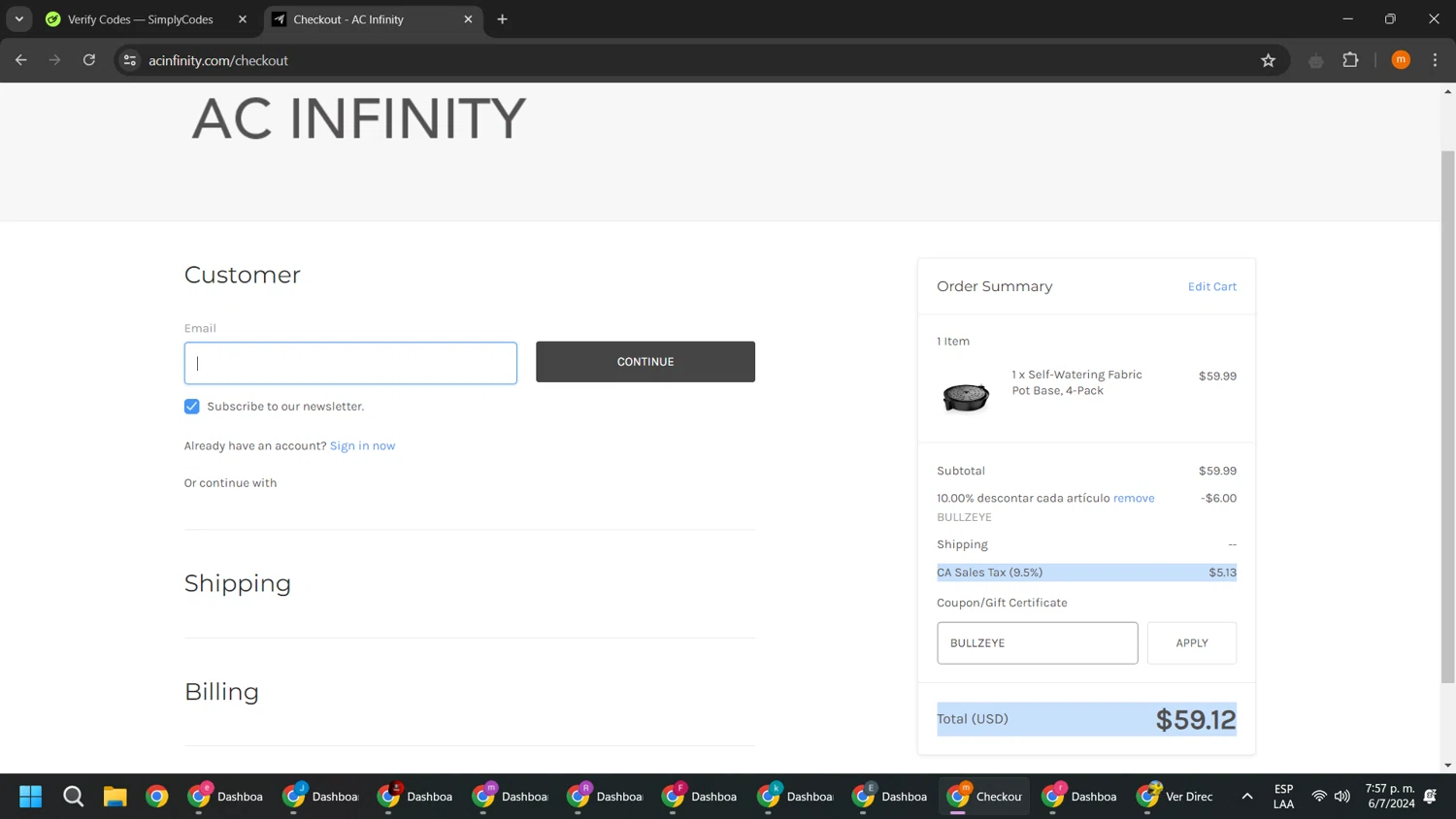
Task: Open the Chrome profile avatar
Action: (x=1401, y=60)
